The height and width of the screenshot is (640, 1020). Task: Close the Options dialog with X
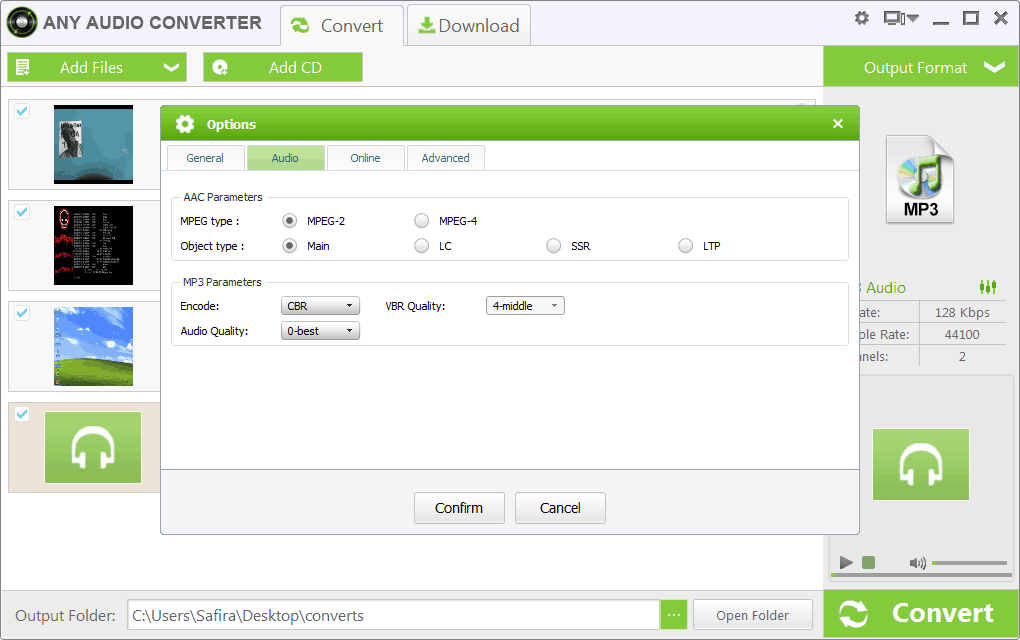(838, 124)
